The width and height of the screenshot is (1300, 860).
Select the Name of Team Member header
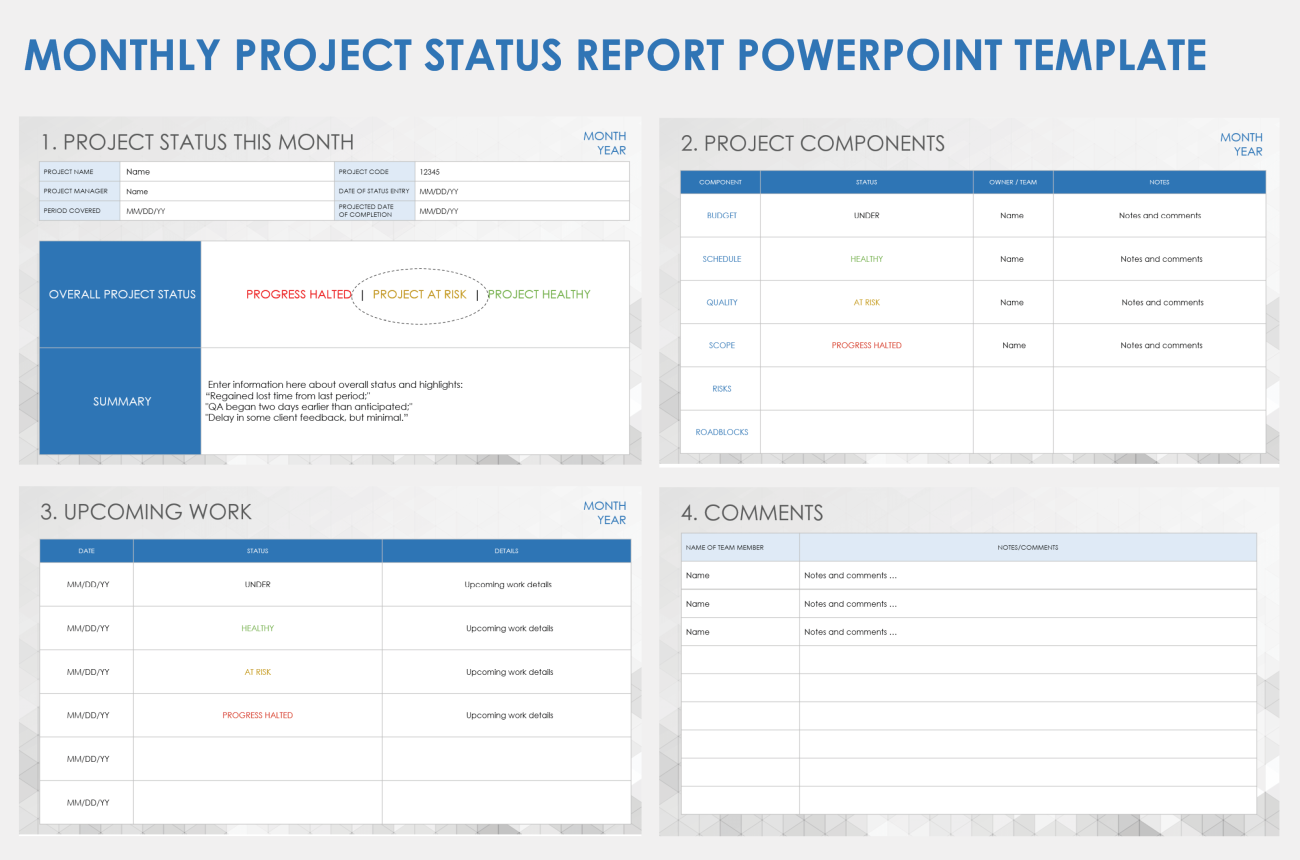[739, 547]
